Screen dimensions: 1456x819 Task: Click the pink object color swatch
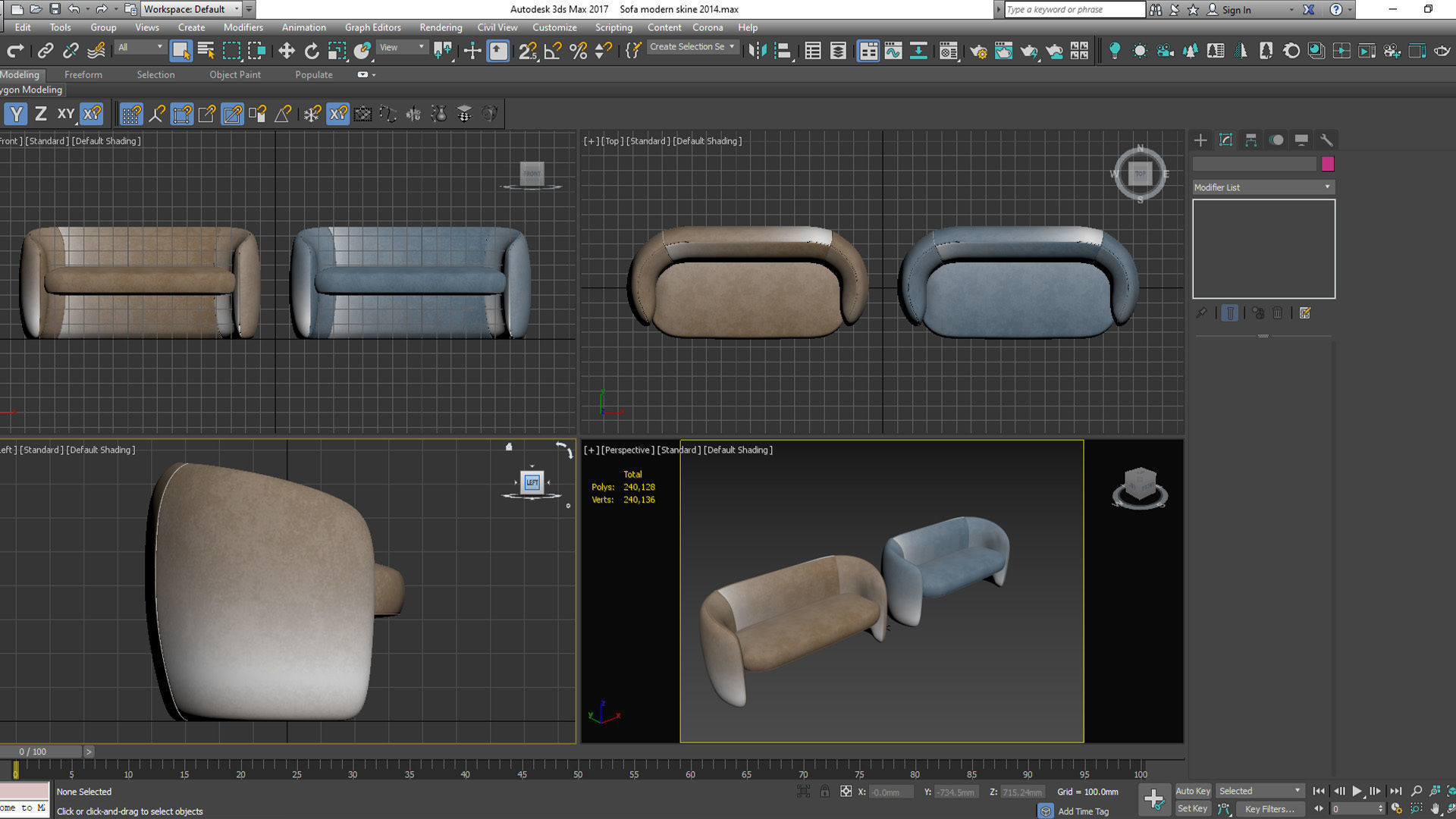(1327, 164)
